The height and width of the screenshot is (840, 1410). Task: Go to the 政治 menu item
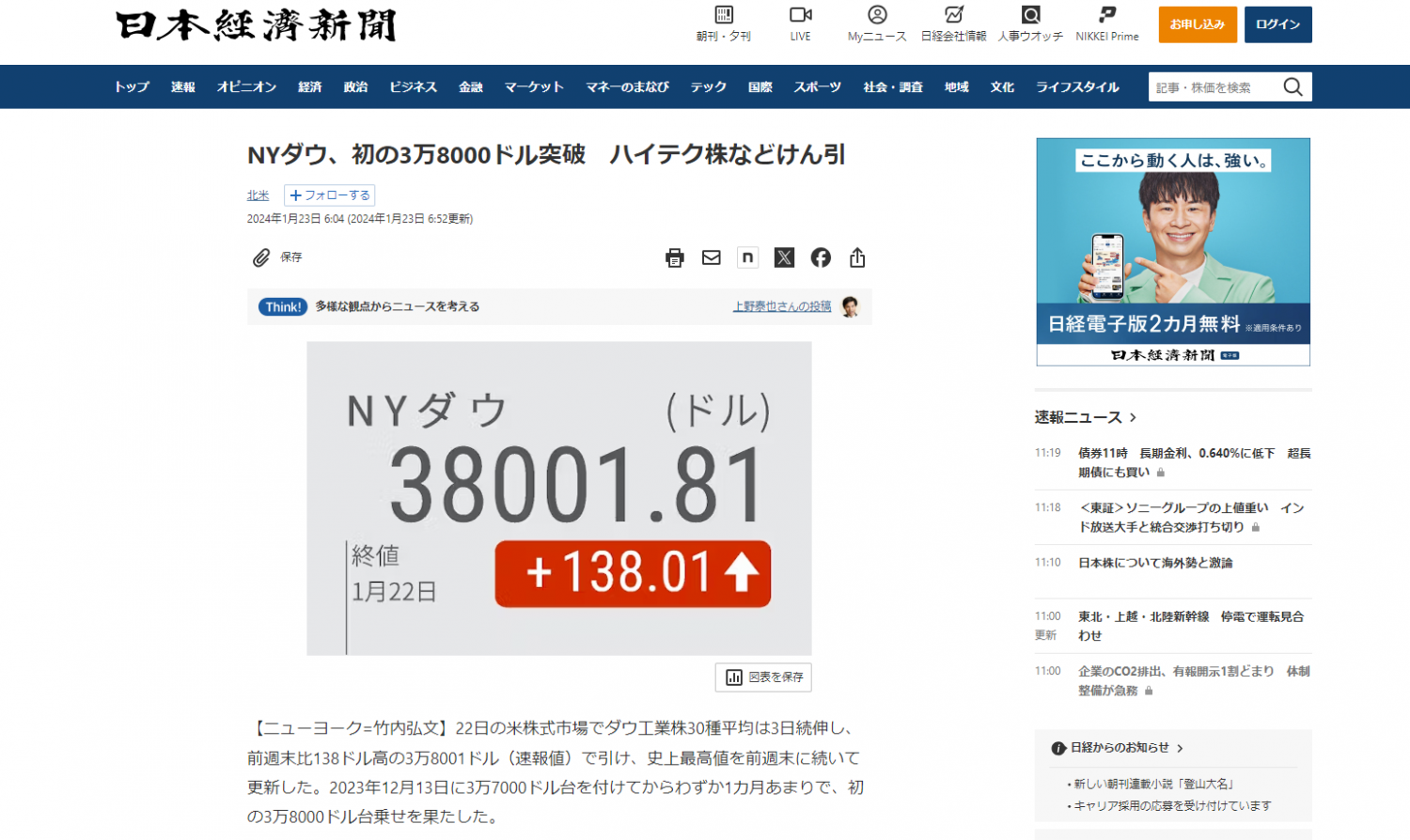pyautogui.click(x=355, y=87)
